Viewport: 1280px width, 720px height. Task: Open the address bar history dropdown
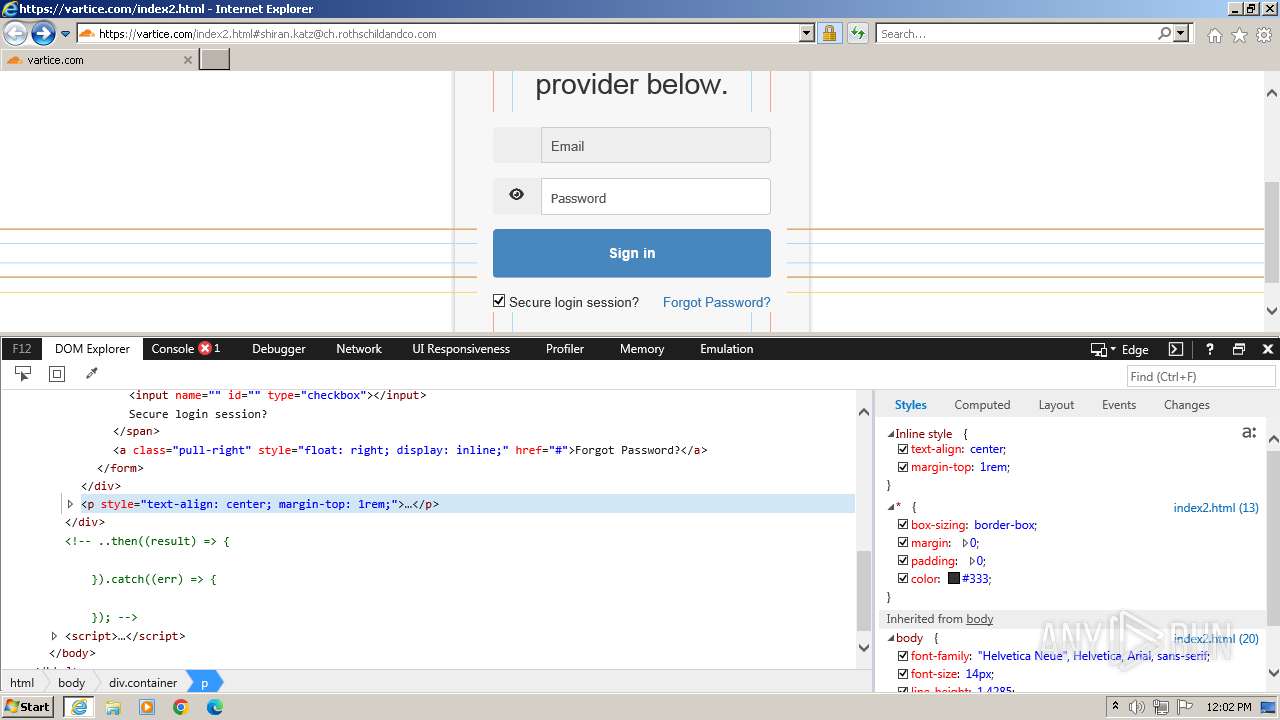807,33
